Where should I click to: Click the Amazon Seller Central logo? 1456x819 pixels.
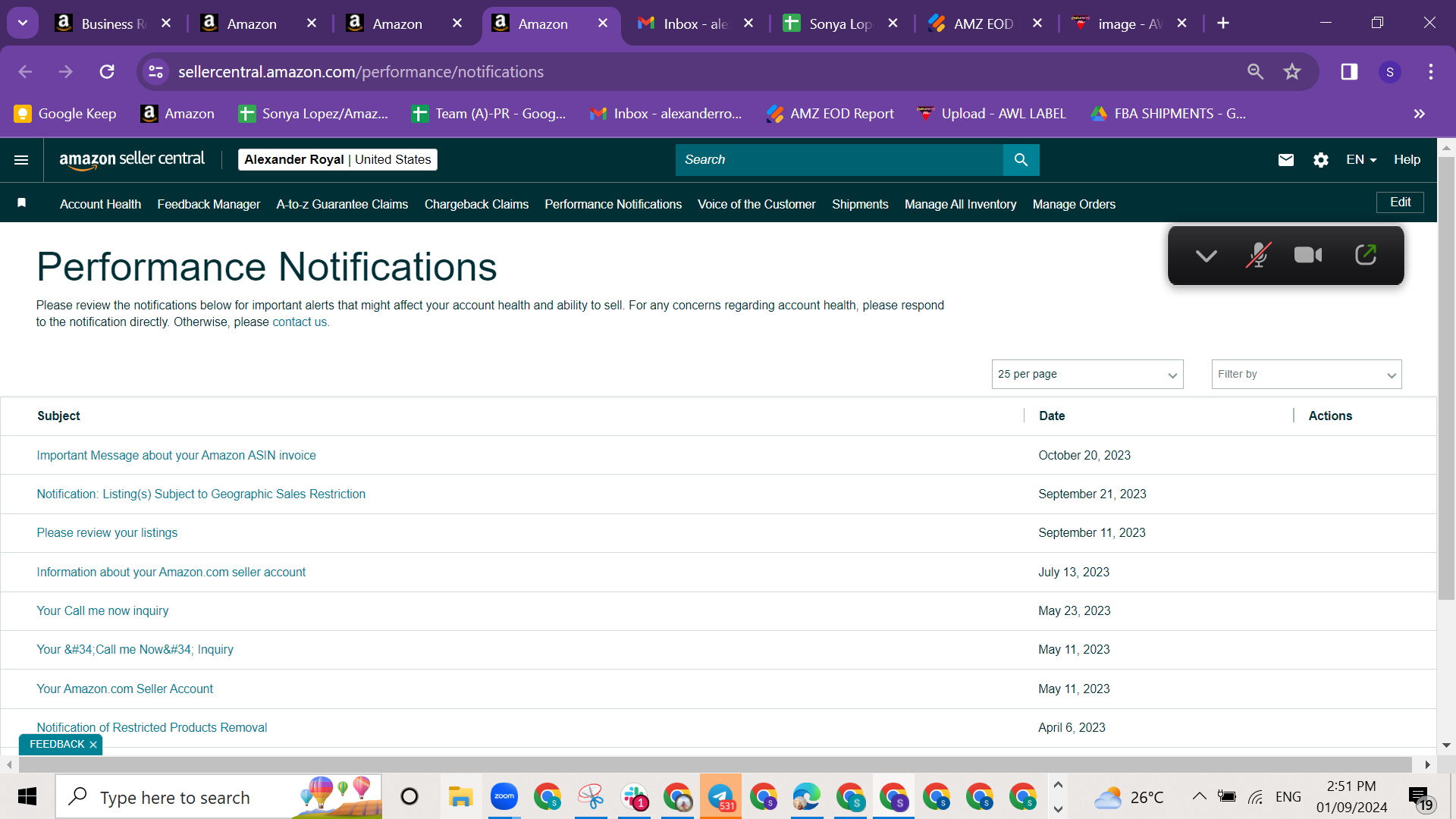tap(132, 160)
